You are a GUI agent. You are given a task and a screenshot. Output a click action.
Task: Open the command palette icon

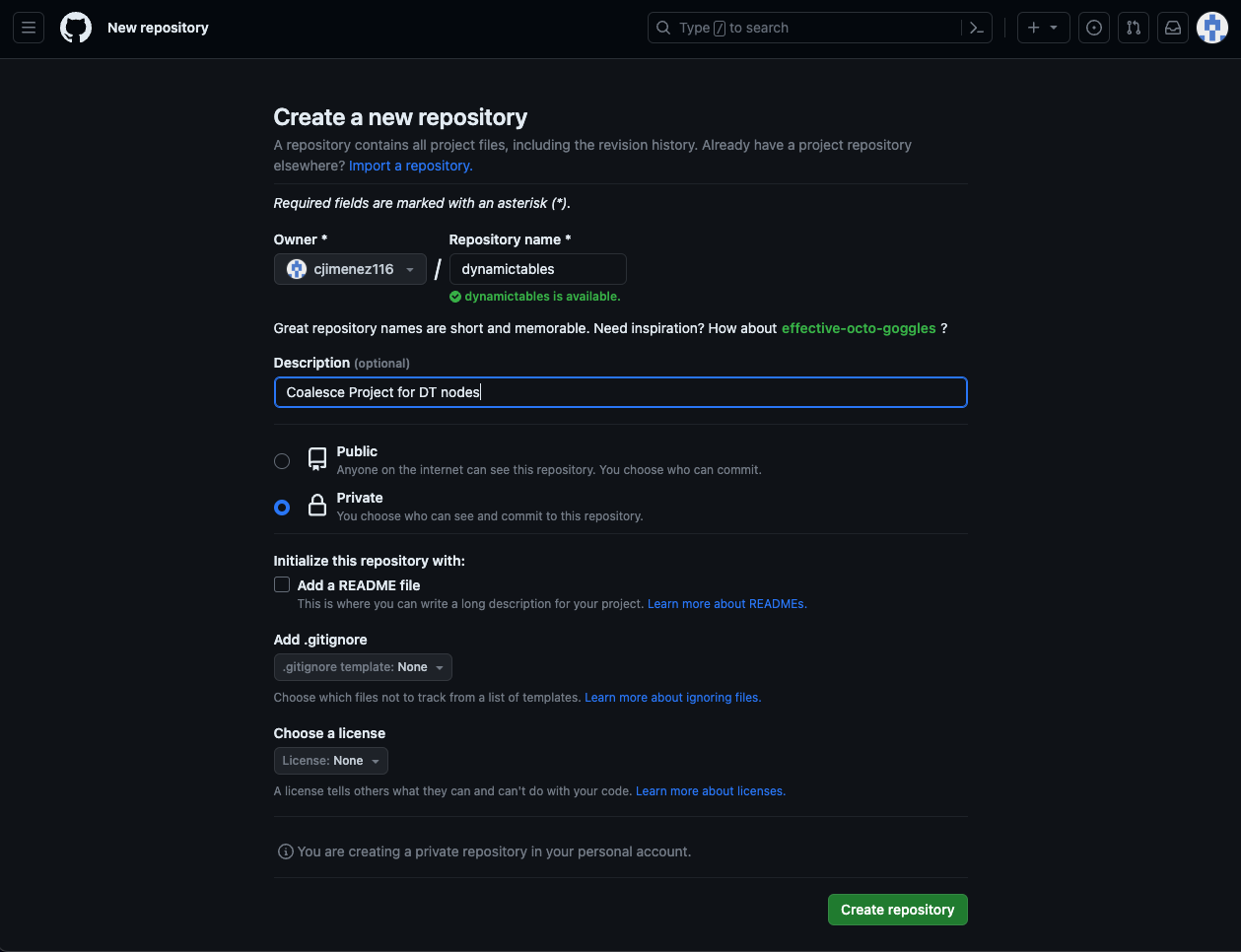point(977,28)
